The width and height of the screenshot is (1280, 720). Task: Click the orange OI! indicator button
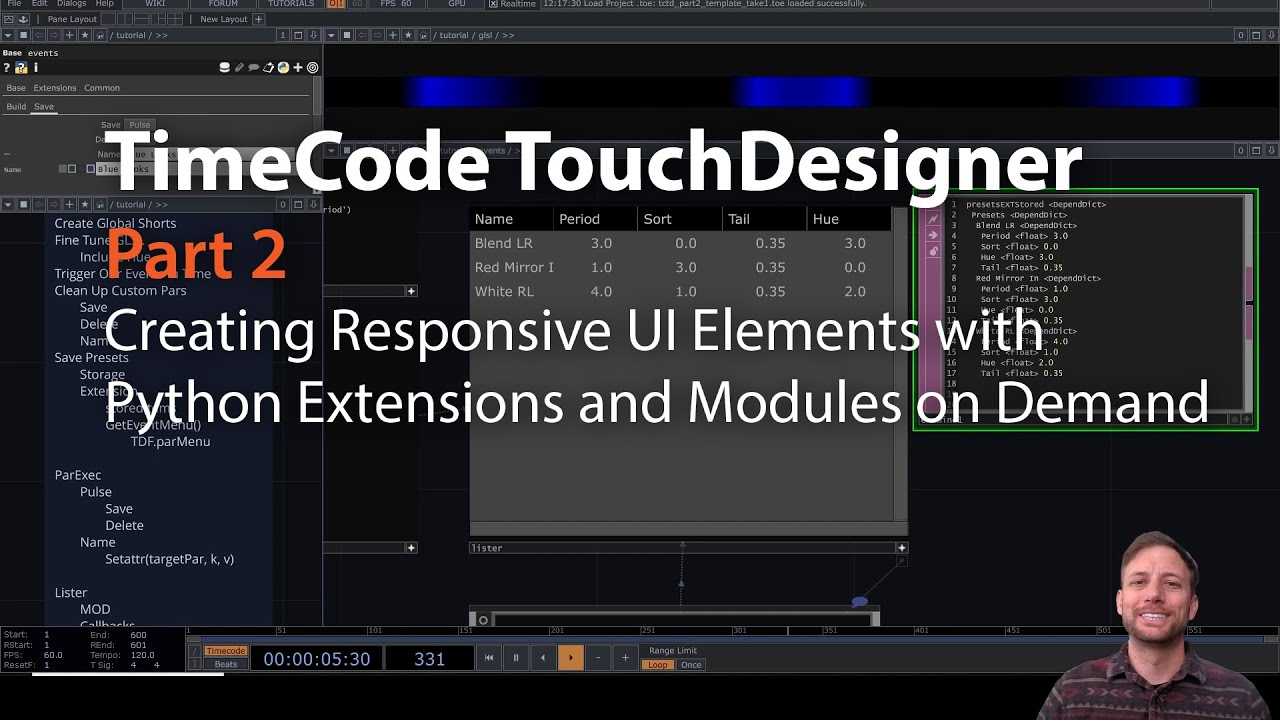[336, 4]
